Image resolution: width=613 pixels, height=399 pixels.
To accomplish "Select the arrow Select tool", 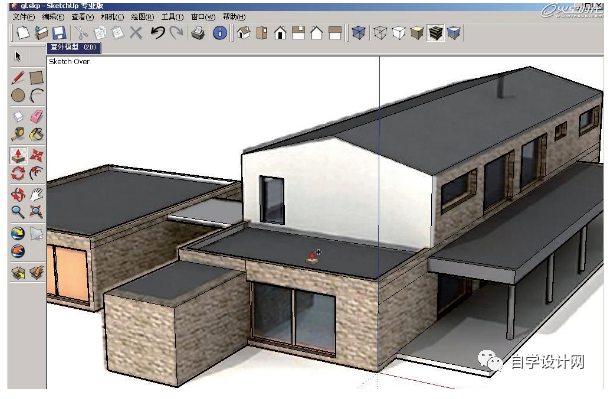I will tap(18, 56).
